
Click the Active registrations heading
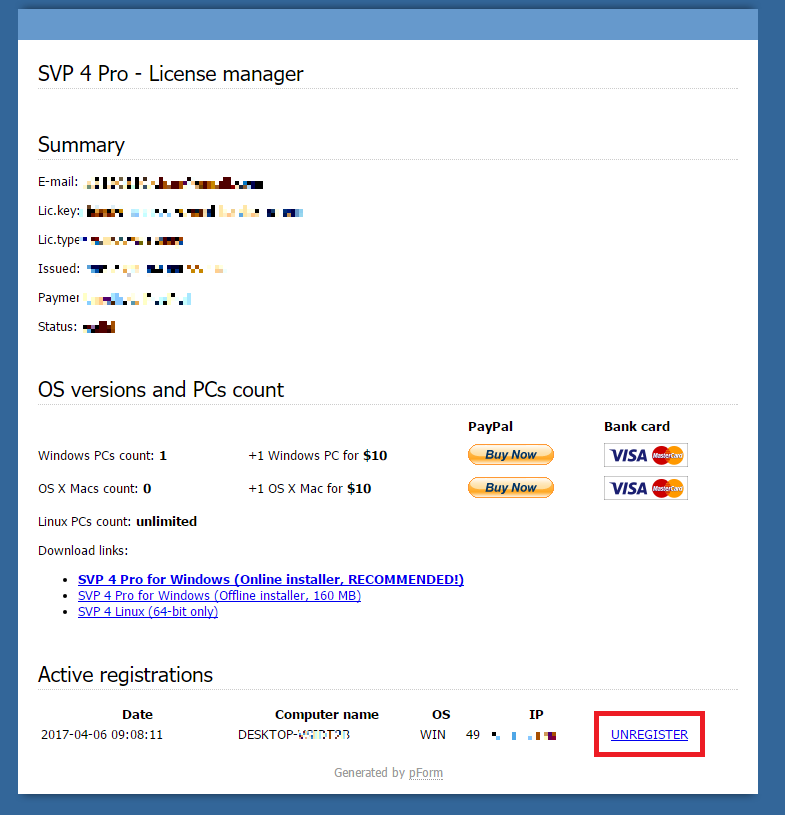pos(125,675)
